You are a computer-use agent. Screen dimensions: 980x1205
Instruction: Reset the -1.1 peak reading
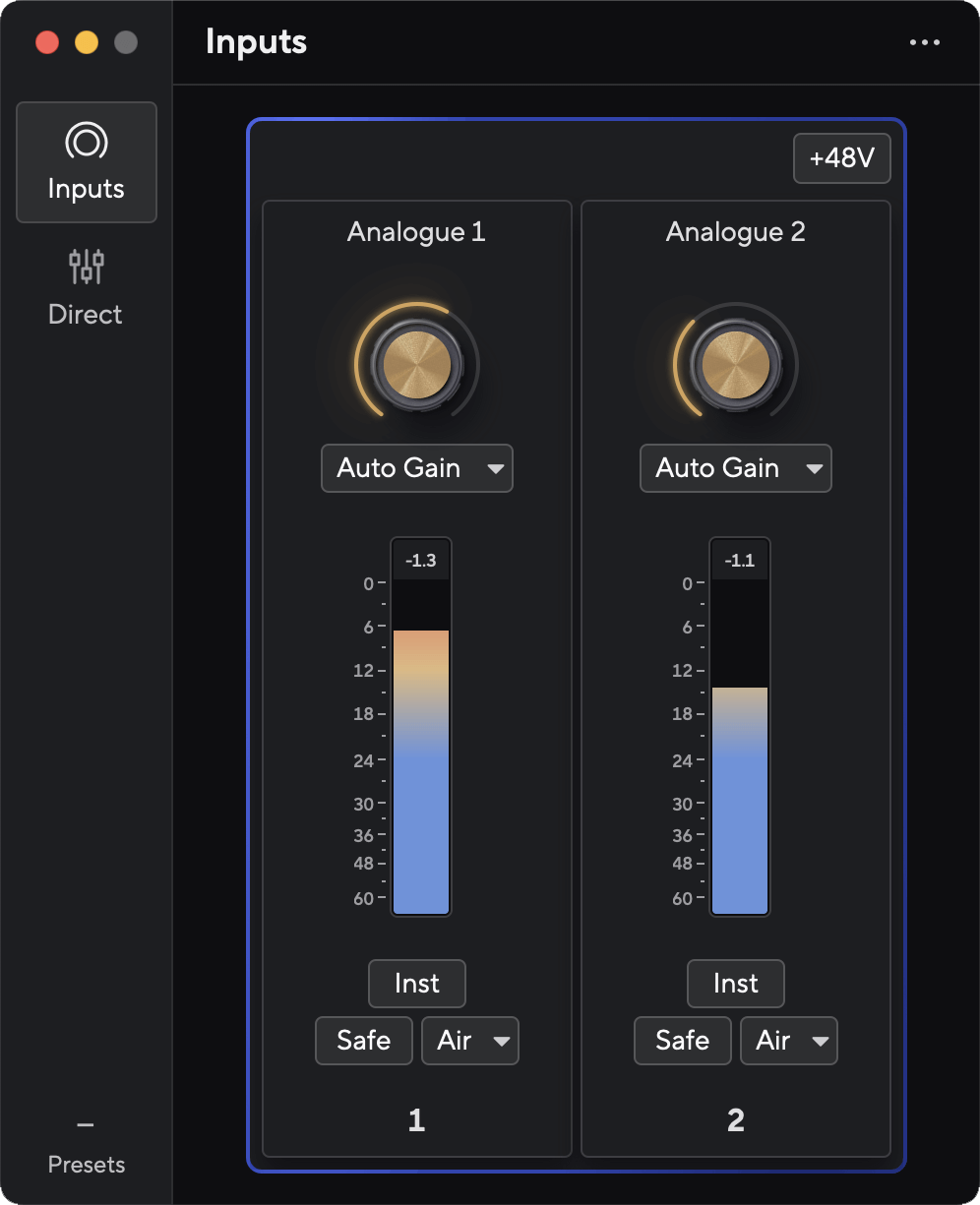(740, 561)
